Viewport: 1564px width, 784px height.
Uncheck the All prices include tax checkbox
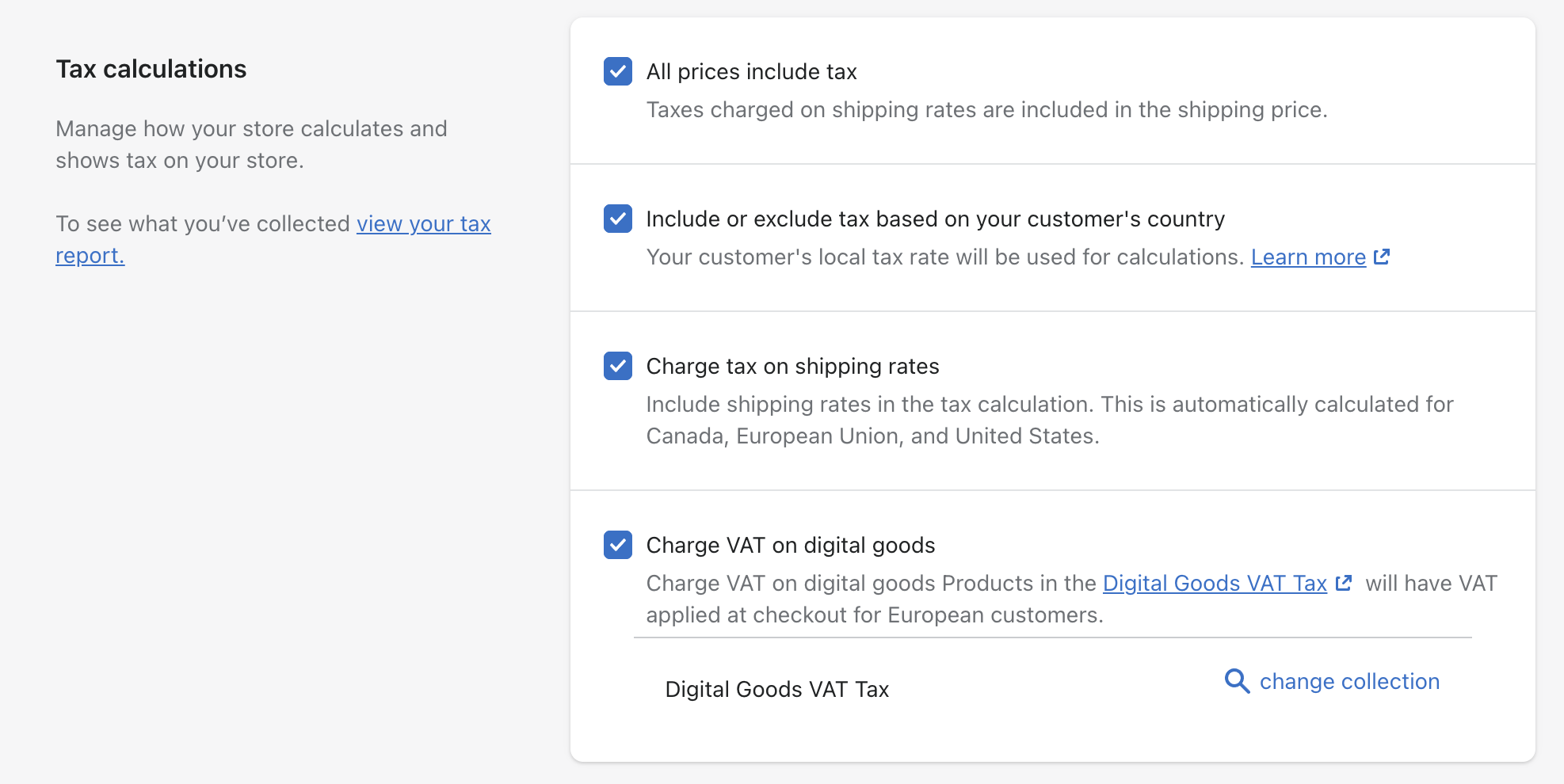coord(617,71)
